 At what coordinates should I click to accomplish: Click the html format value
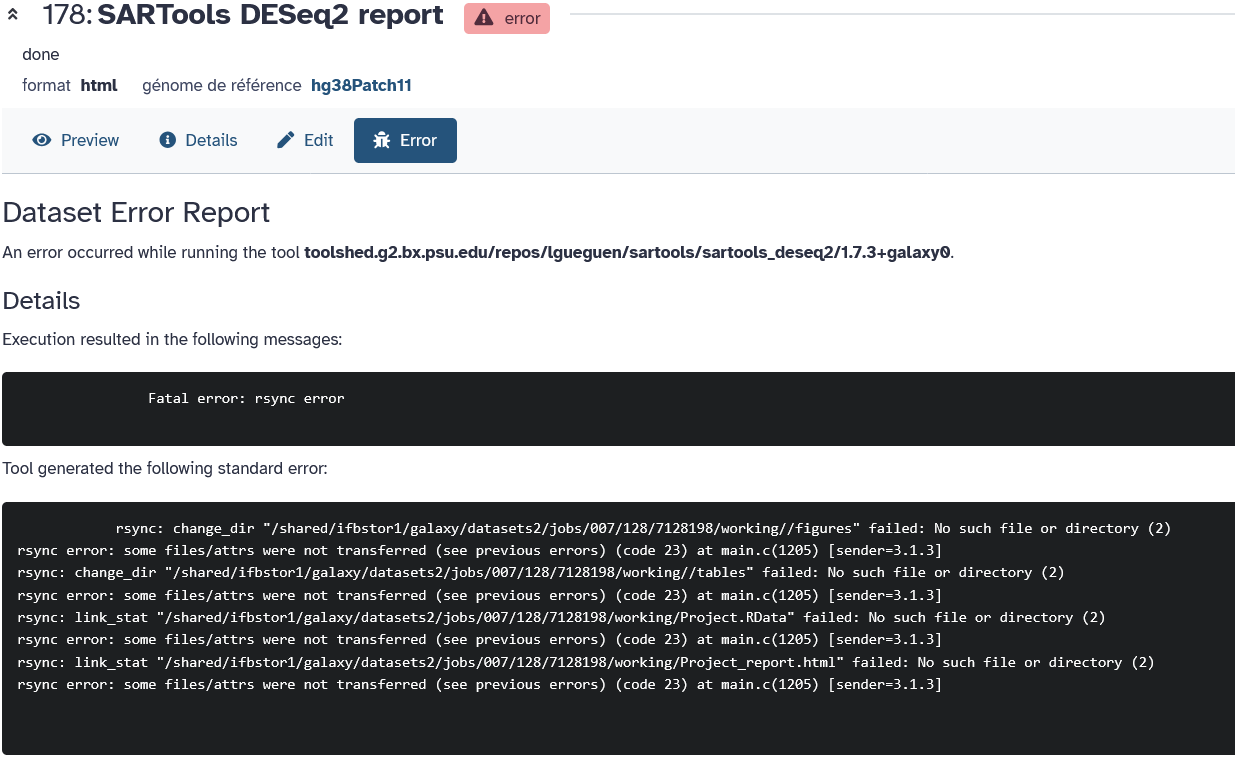(x=99, y=85)
